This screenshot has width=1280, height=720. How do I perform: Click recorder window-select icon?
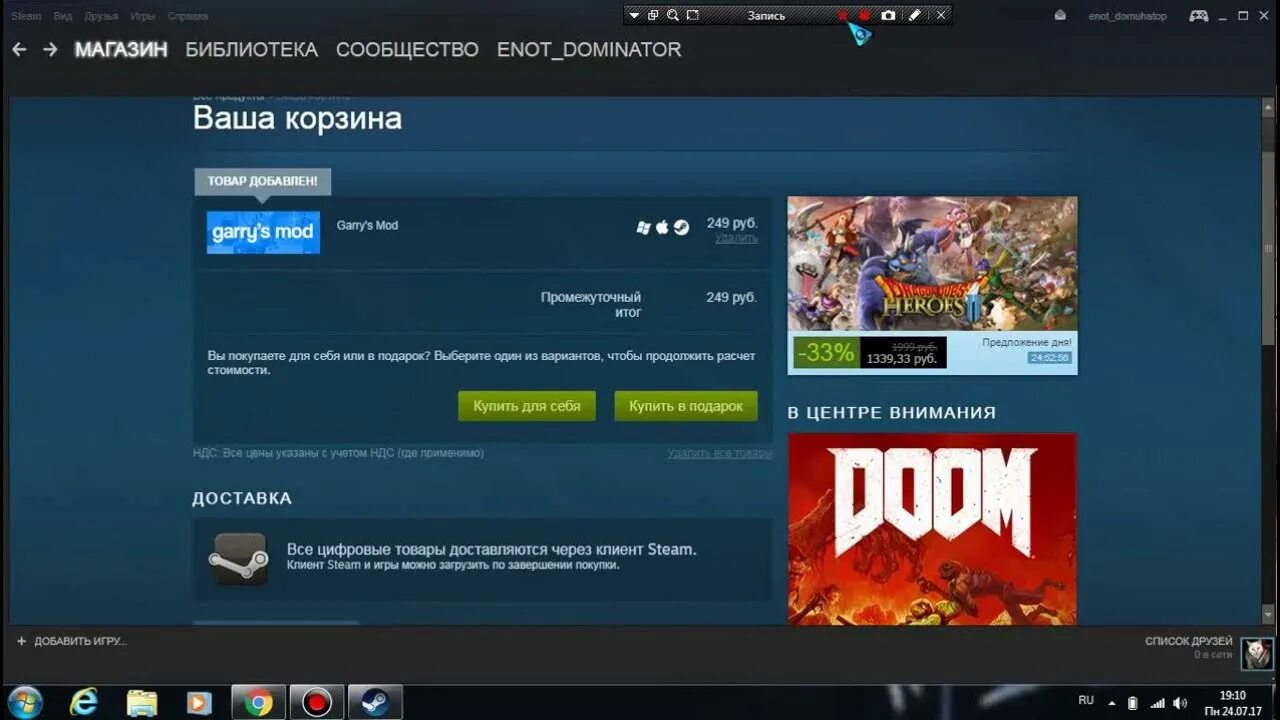click(x=653, y=15)
